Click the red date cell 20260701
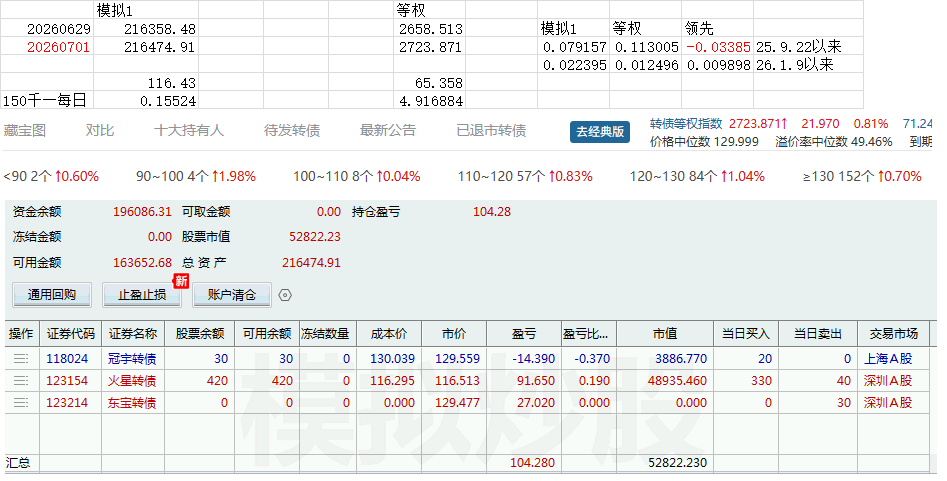 coord(59,47)
